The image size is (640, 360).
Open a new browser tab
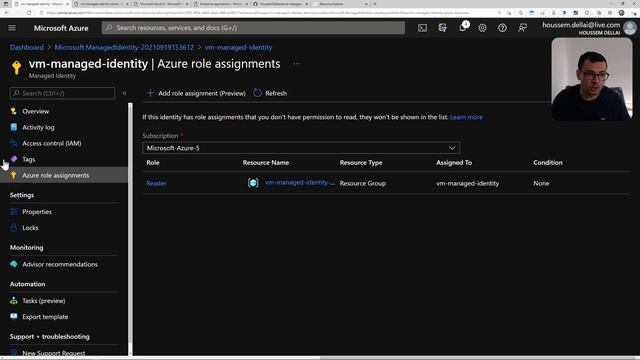(x=375, y=4)
